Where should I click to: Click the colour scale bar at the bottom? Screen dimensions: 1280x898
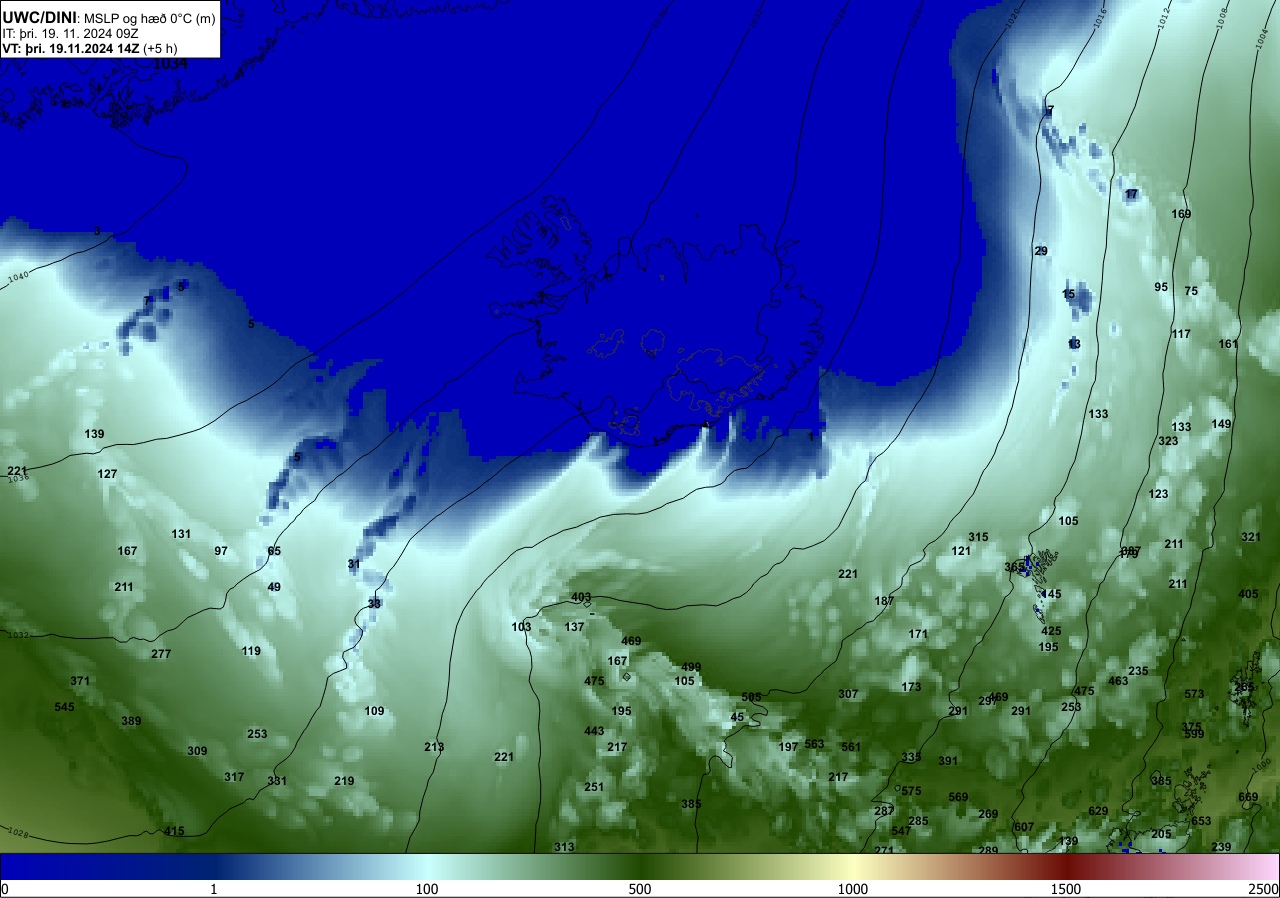click(640, 866)
